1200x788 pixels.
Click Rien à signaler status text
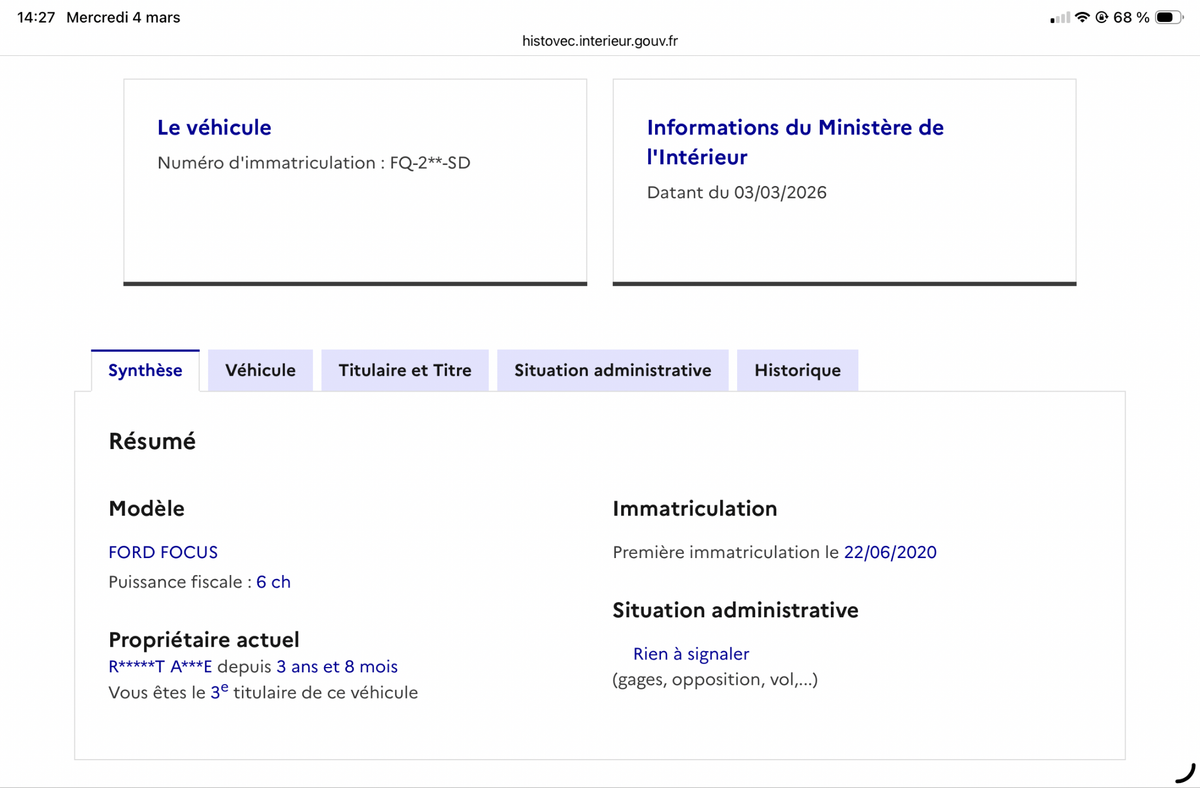(x=691, y=654)
